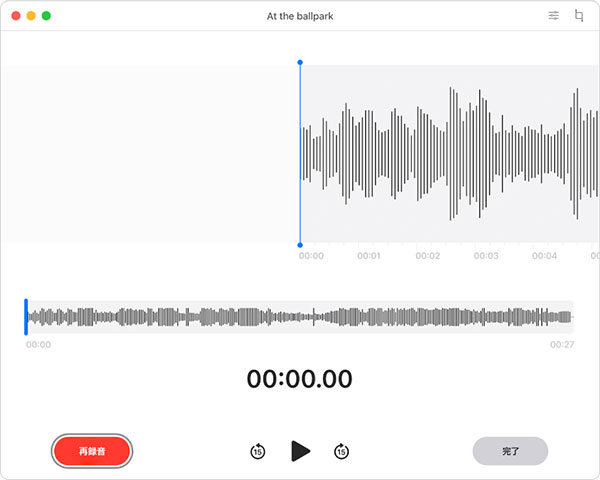Activate the trim crop icon
The height and width of the screenshot is (480, 600).
(x=579, y=16)
